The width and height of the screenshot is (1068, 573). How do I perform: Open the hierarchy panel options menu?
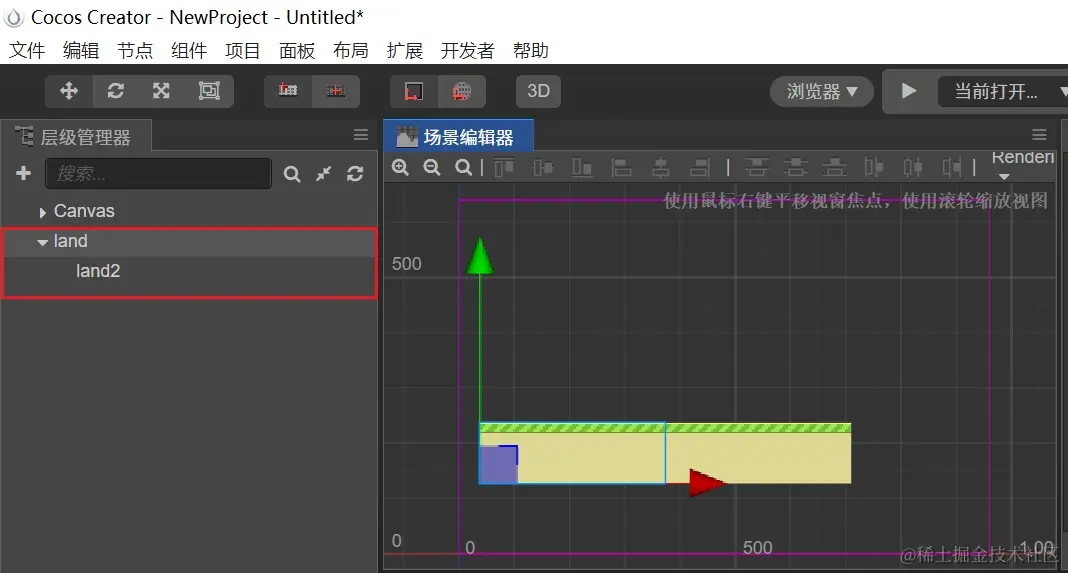[361, 135]
